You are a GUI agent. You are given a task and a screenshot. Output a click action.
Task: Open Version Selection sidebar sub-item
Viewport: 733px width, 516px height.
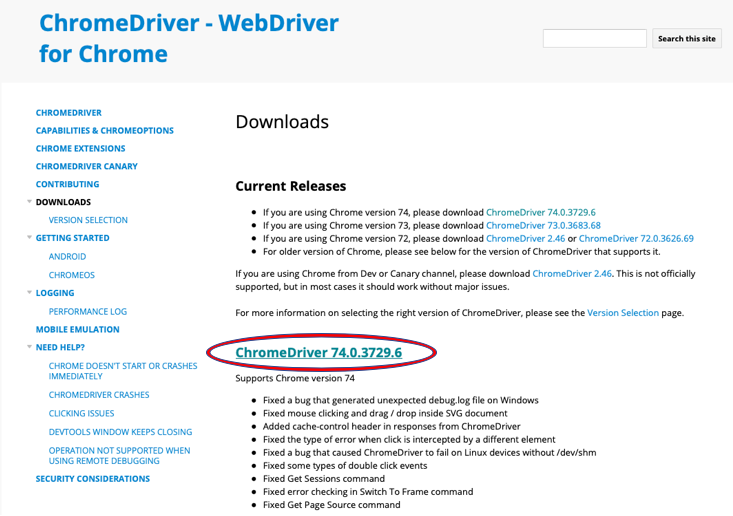[88, 220]
